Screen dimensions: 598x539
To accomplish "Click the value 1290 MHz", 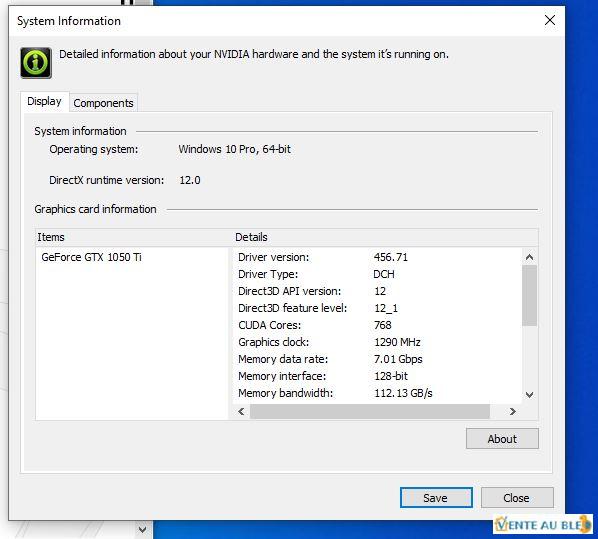I will pos(397,342).
